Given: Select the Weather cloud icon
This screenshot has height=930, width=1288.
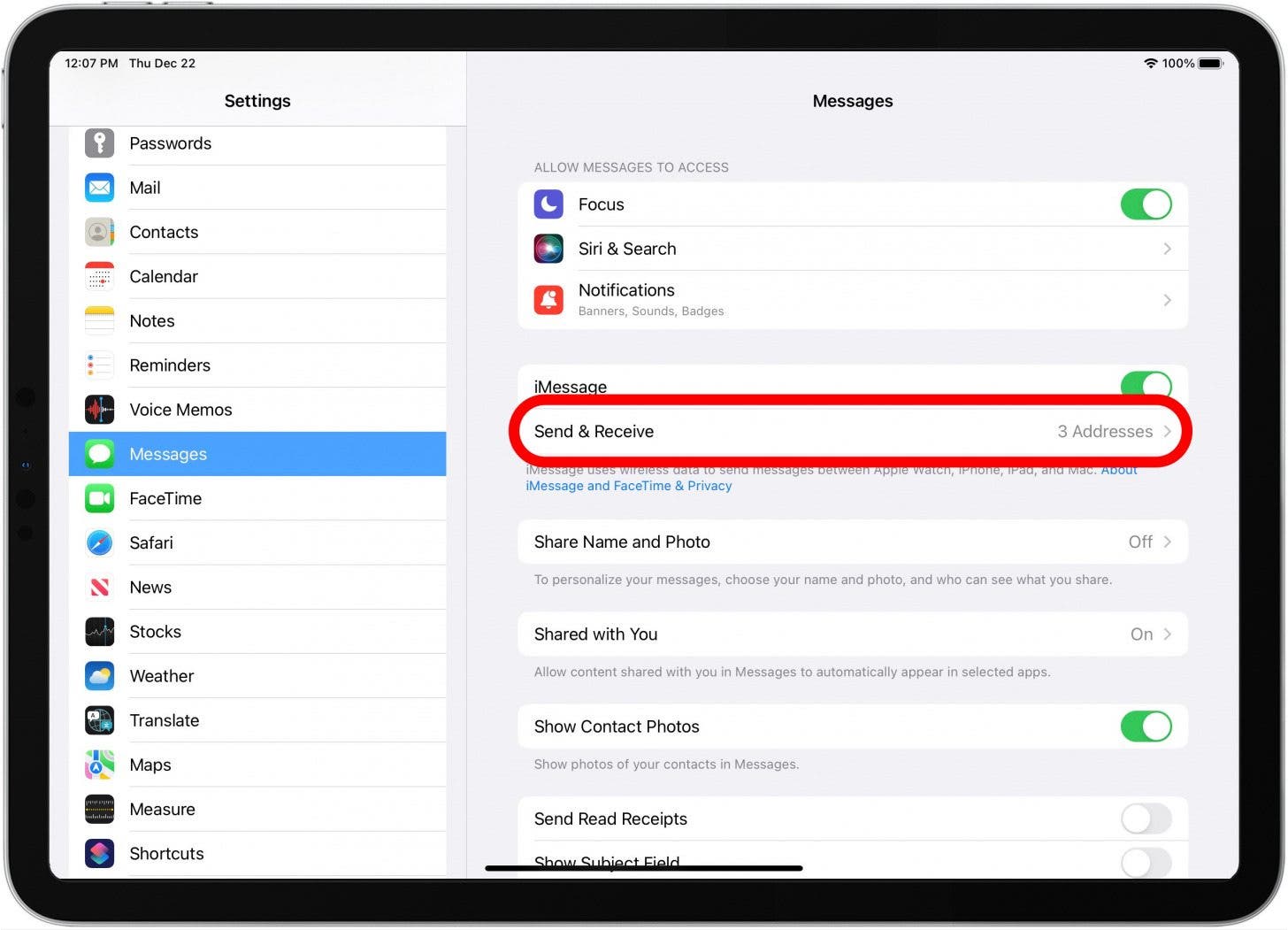Looking at the screenshot, I should (x=99, y=676).
